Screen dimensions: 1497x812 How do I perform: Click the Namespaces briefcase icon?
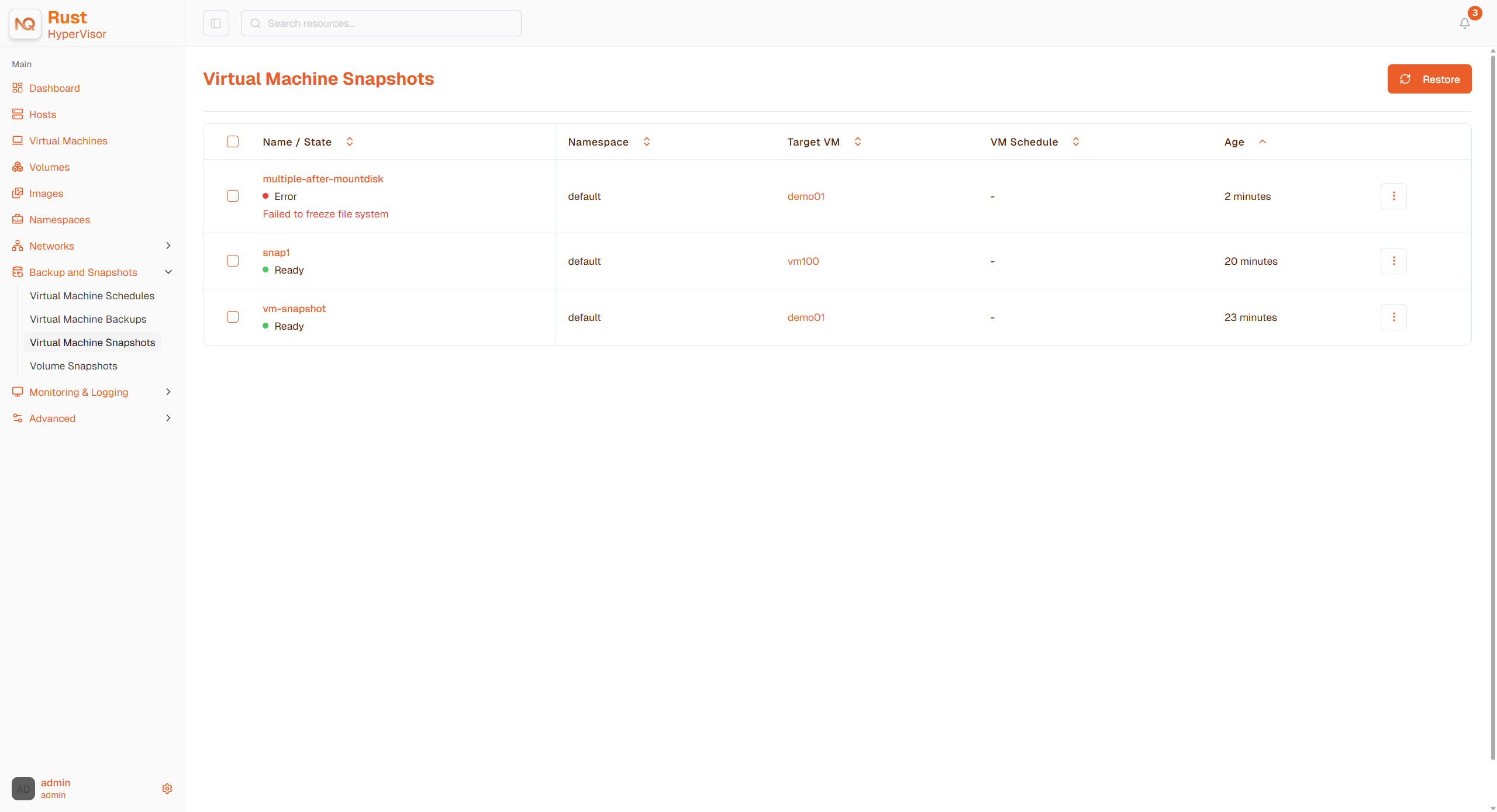coord(18,219)
